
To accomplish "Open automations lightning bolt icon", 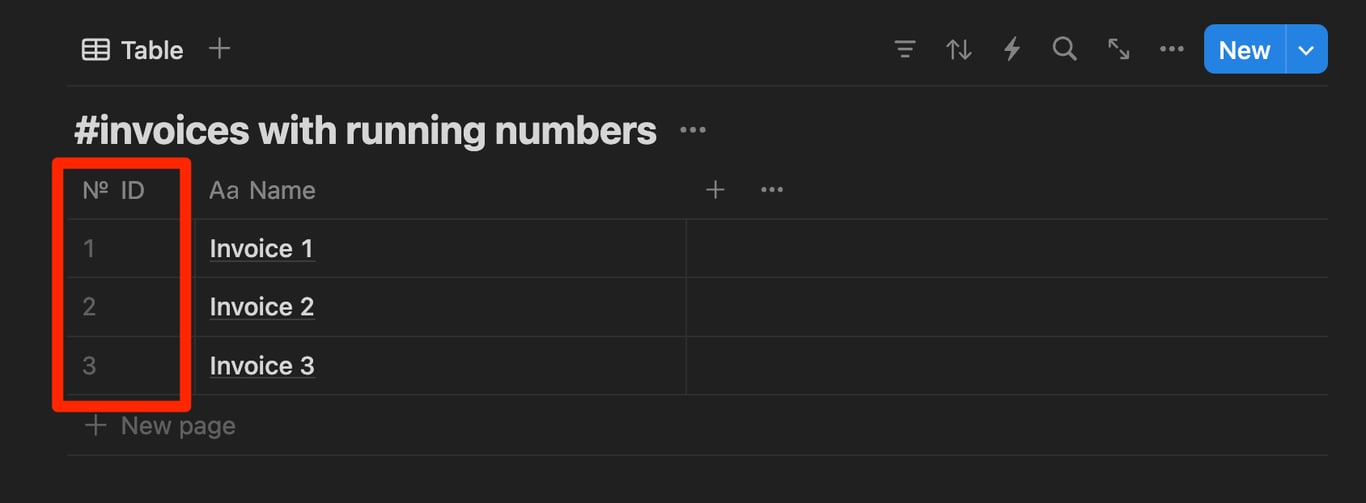I will click(x=1012, y=49).
